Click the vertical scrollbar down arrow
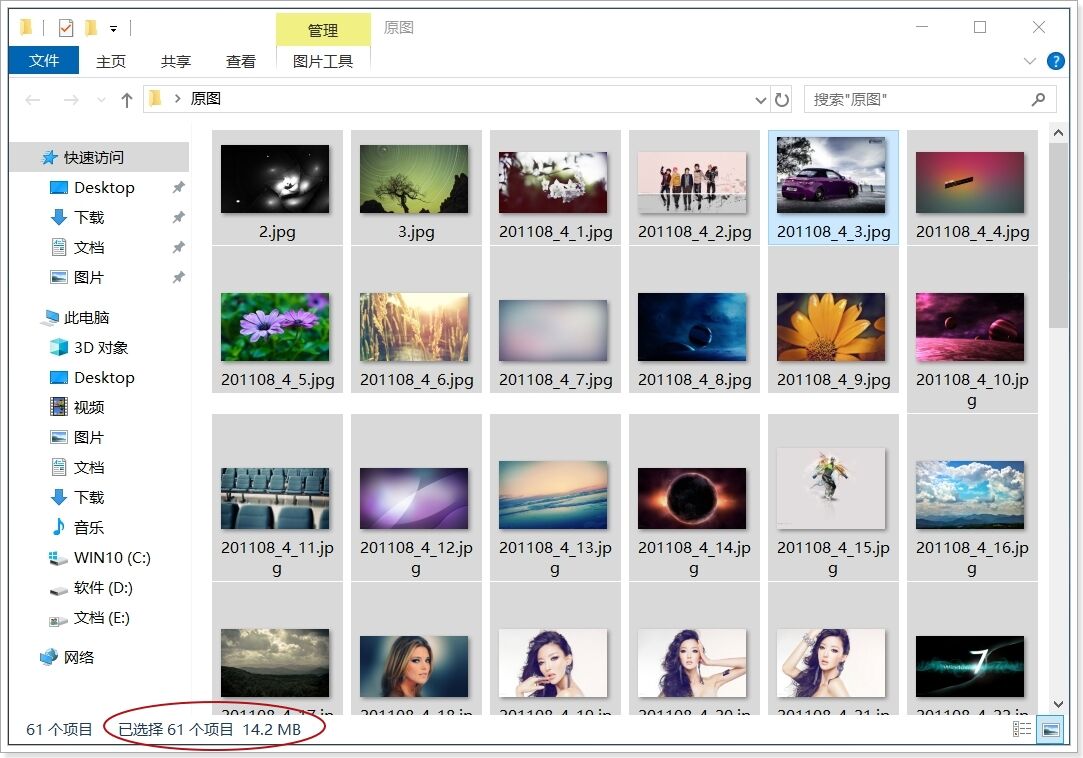 (1058, 705)
